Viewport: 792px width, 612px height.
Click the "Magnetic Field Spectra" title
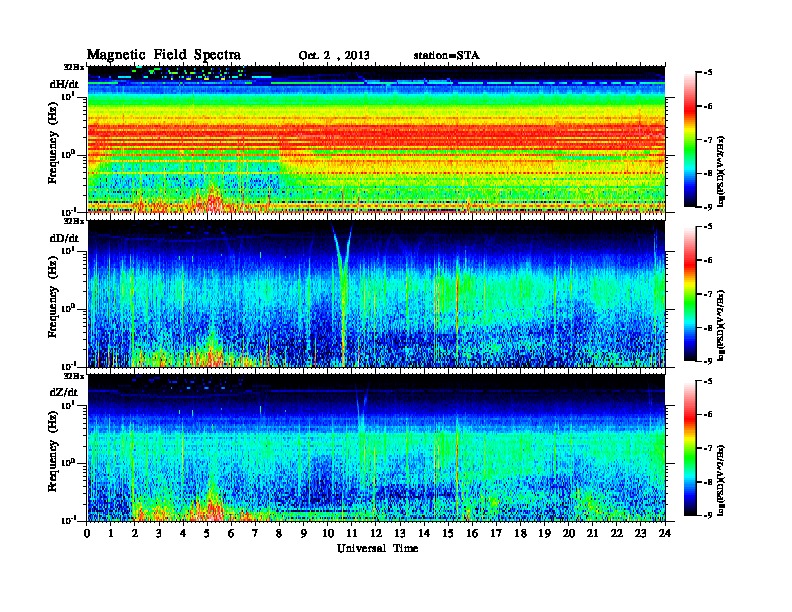(x=164, y=55)
